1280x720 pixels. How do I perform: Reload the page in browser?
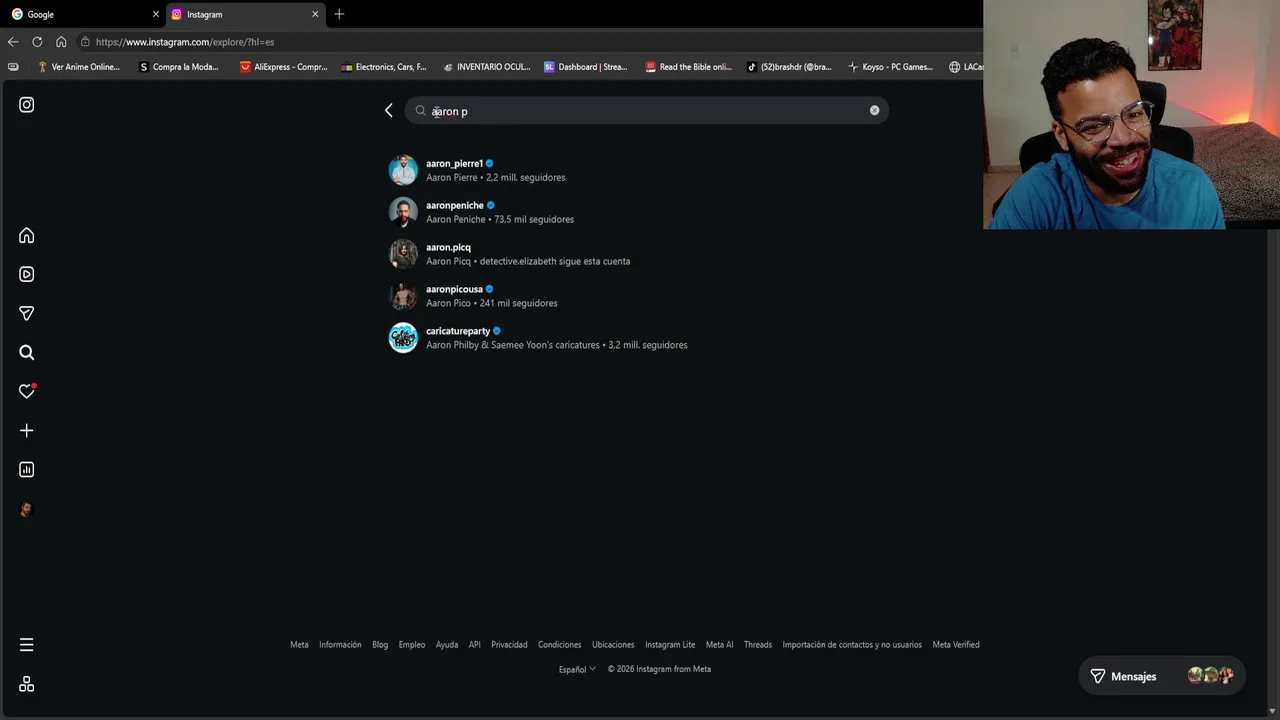(37, 42)
